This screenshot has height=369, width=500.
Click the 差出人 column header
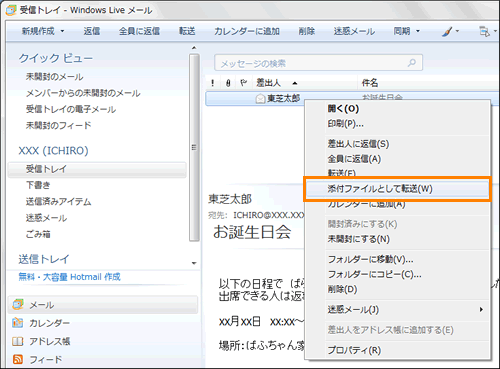pos(268,83)
